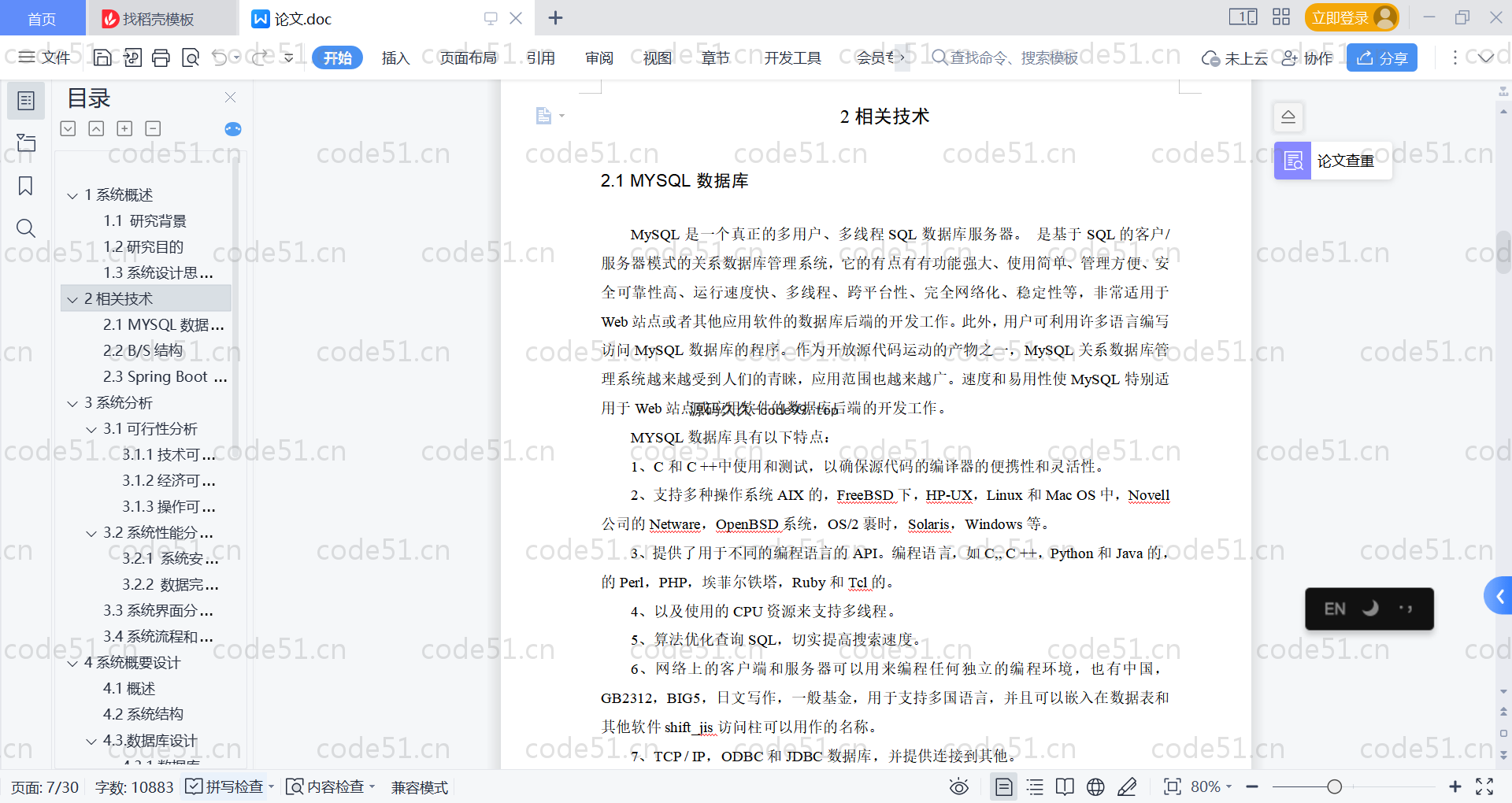Image resolution: width=1512 pixels, height=803 pixels.
Task: Click fit page zoom icon
Action: click(1173, 786)
